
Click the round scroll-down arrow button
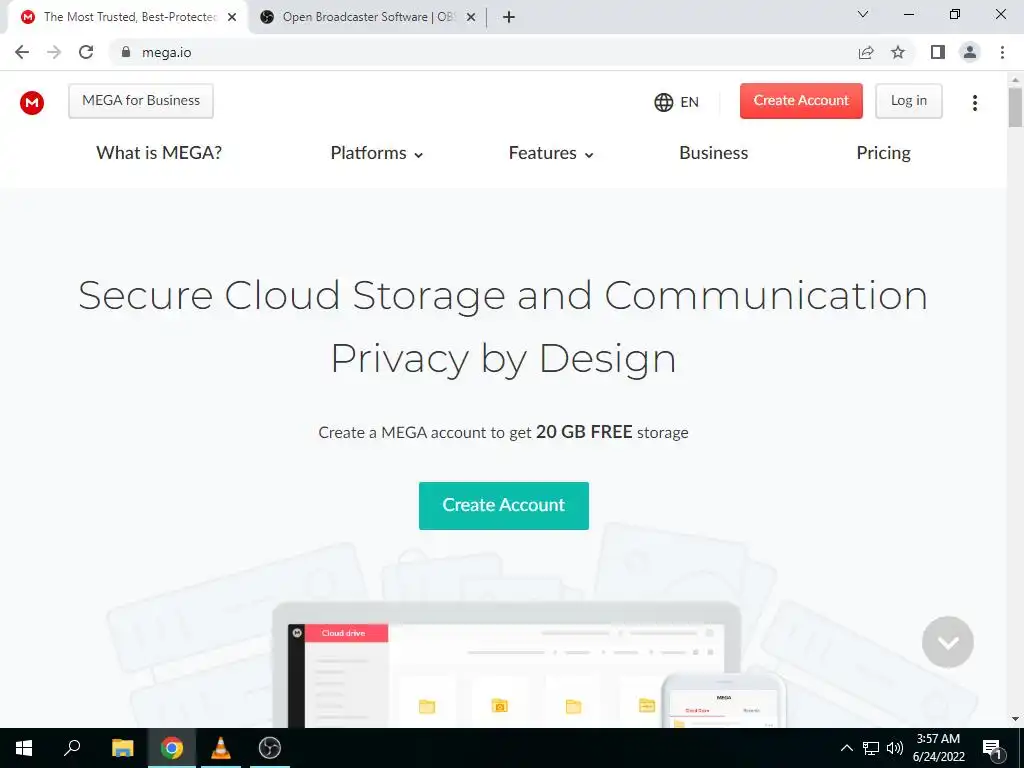pos(948,642)
